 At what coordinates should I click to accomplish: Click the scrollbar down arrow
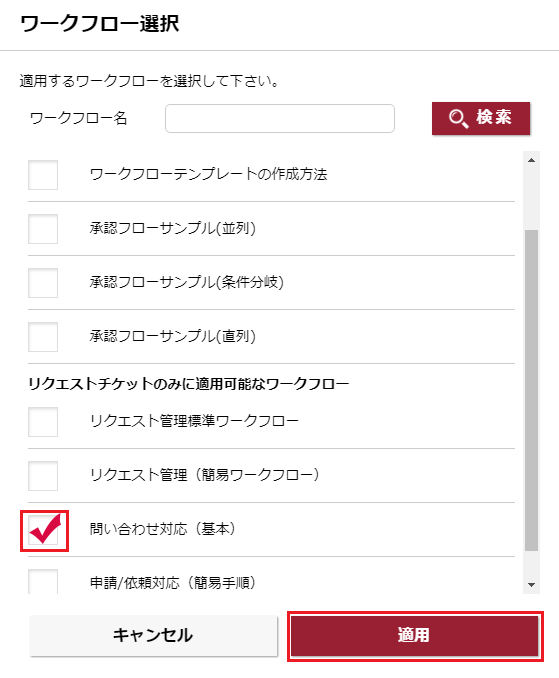click(531, 585)
